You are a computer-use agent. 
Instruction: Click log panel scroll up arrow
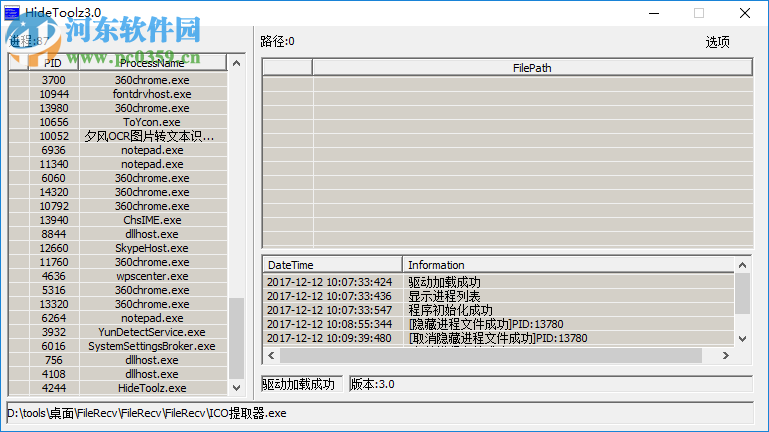pyautogui.click(x=743, y=265)
